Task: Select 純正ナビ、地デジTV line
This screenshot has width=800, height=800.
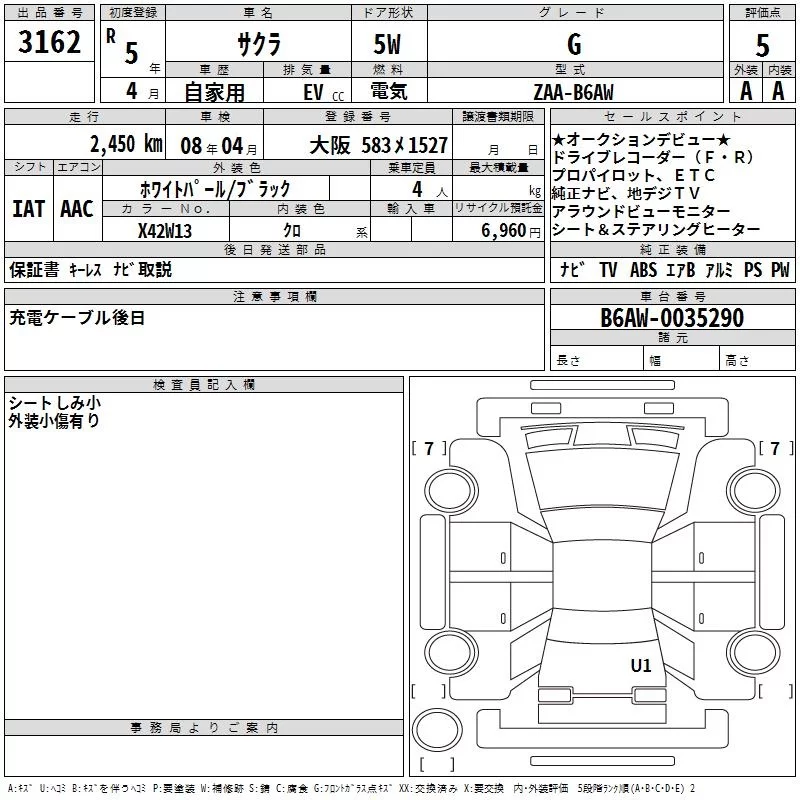Action: click(626, 193)
